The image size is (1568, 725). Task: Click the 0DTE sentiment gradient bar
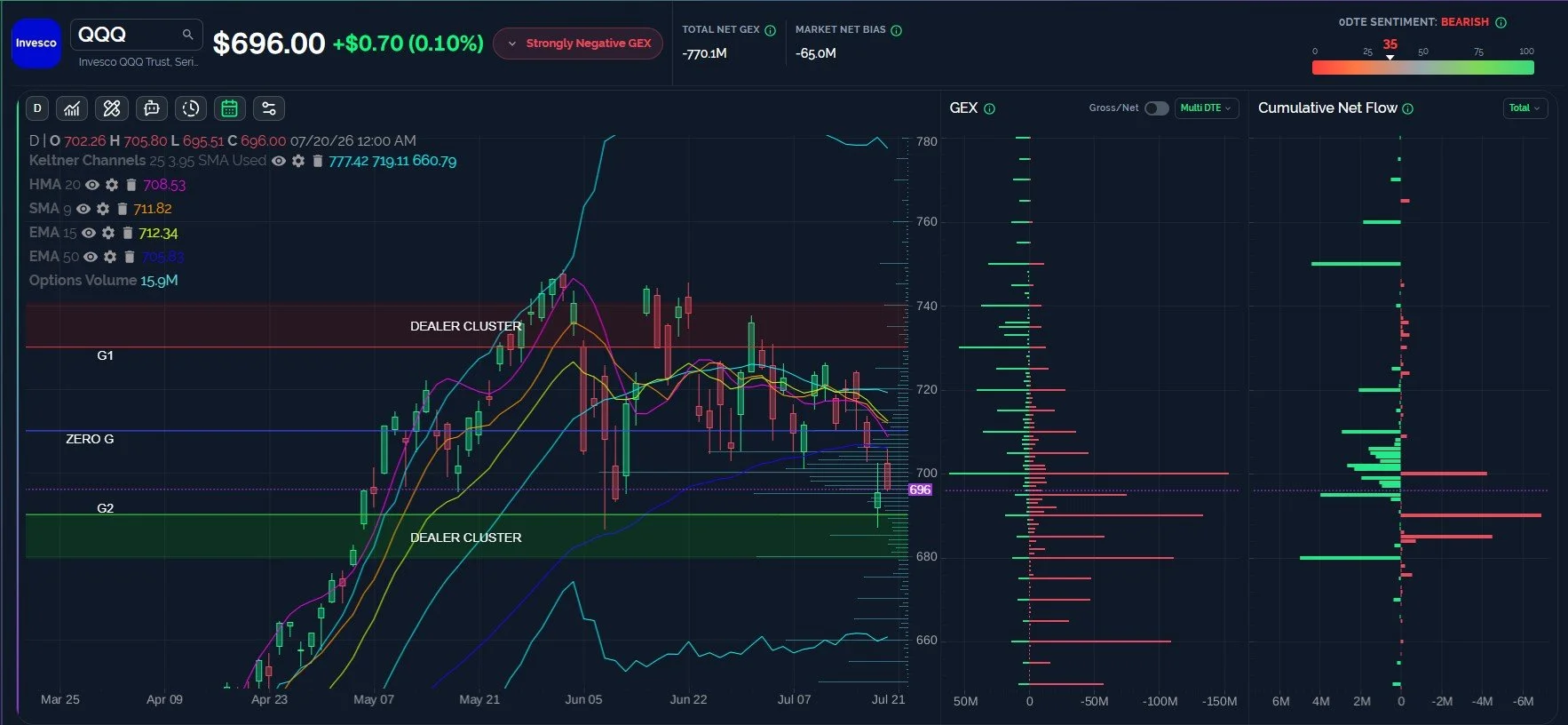pyautogui.click(x=1422, y=68)
